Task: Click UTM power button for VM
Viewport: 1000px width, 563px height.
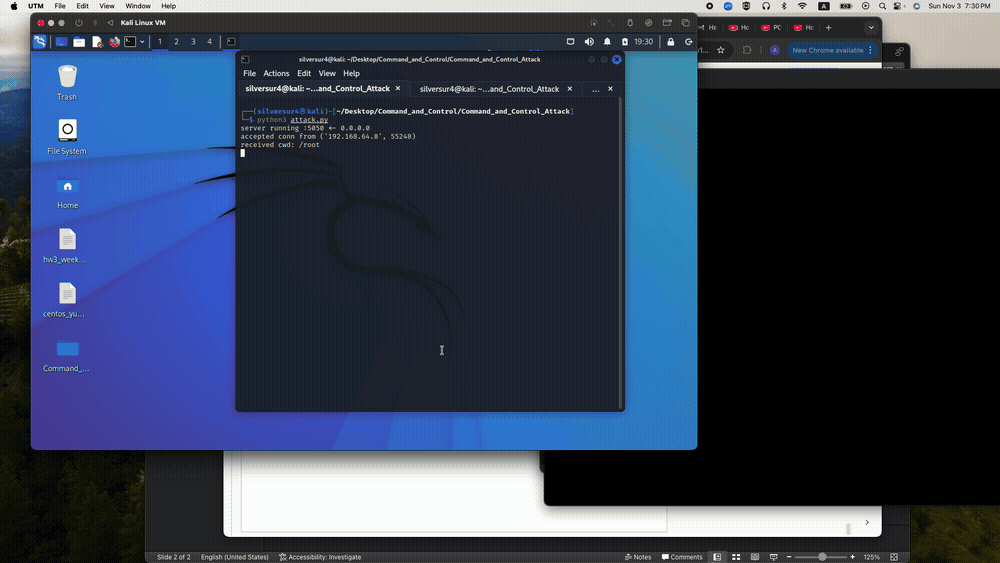Action: pyautogui.click(x=79, y=23)
